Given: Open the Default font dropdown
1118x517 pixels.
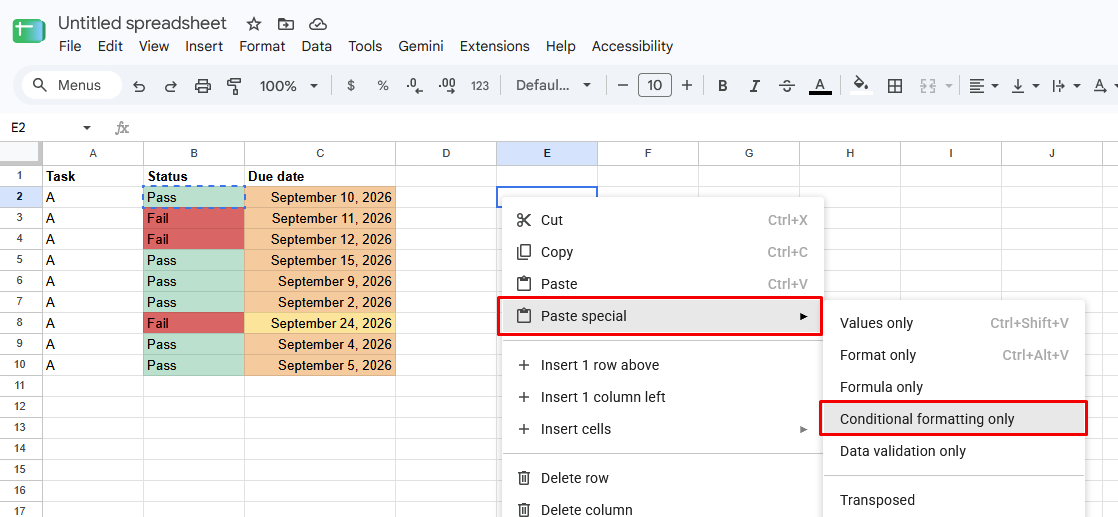Looking at the screenshot, I should click(554, 86).
